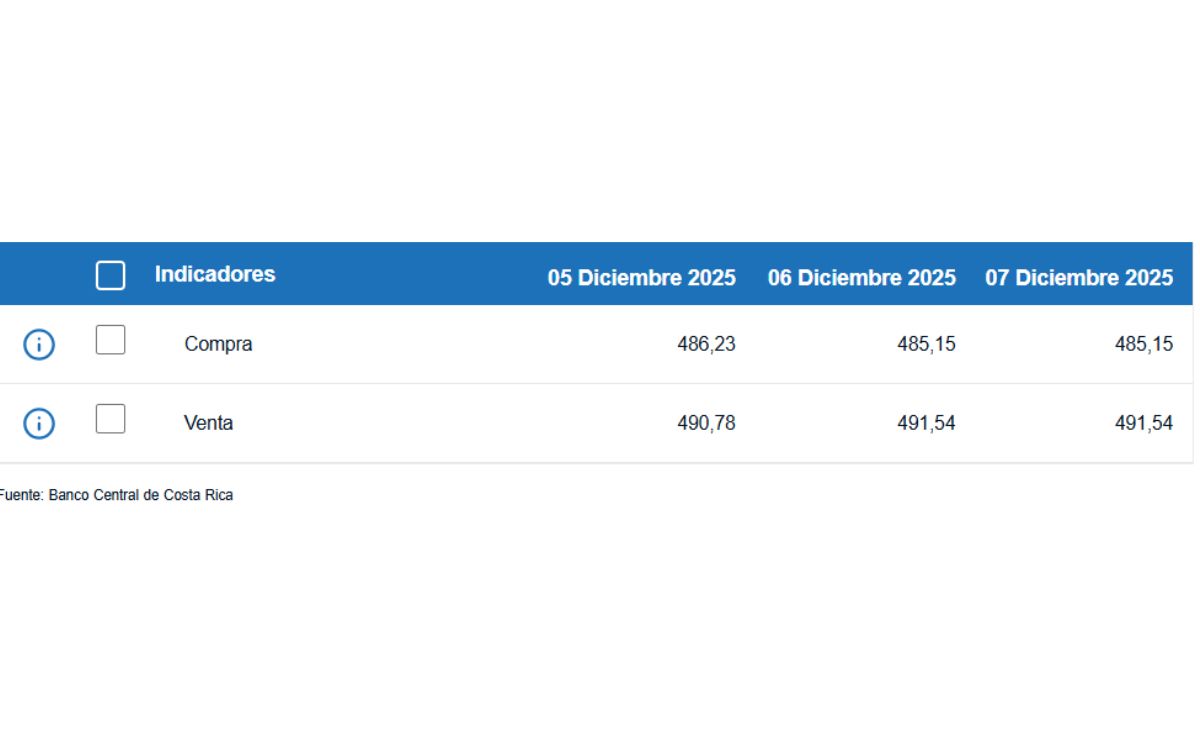The width and height of the screenshot is (1200, 747).
Task: Click the 491,54 value for 07 Diciembre
Action: click(1145, 422)
